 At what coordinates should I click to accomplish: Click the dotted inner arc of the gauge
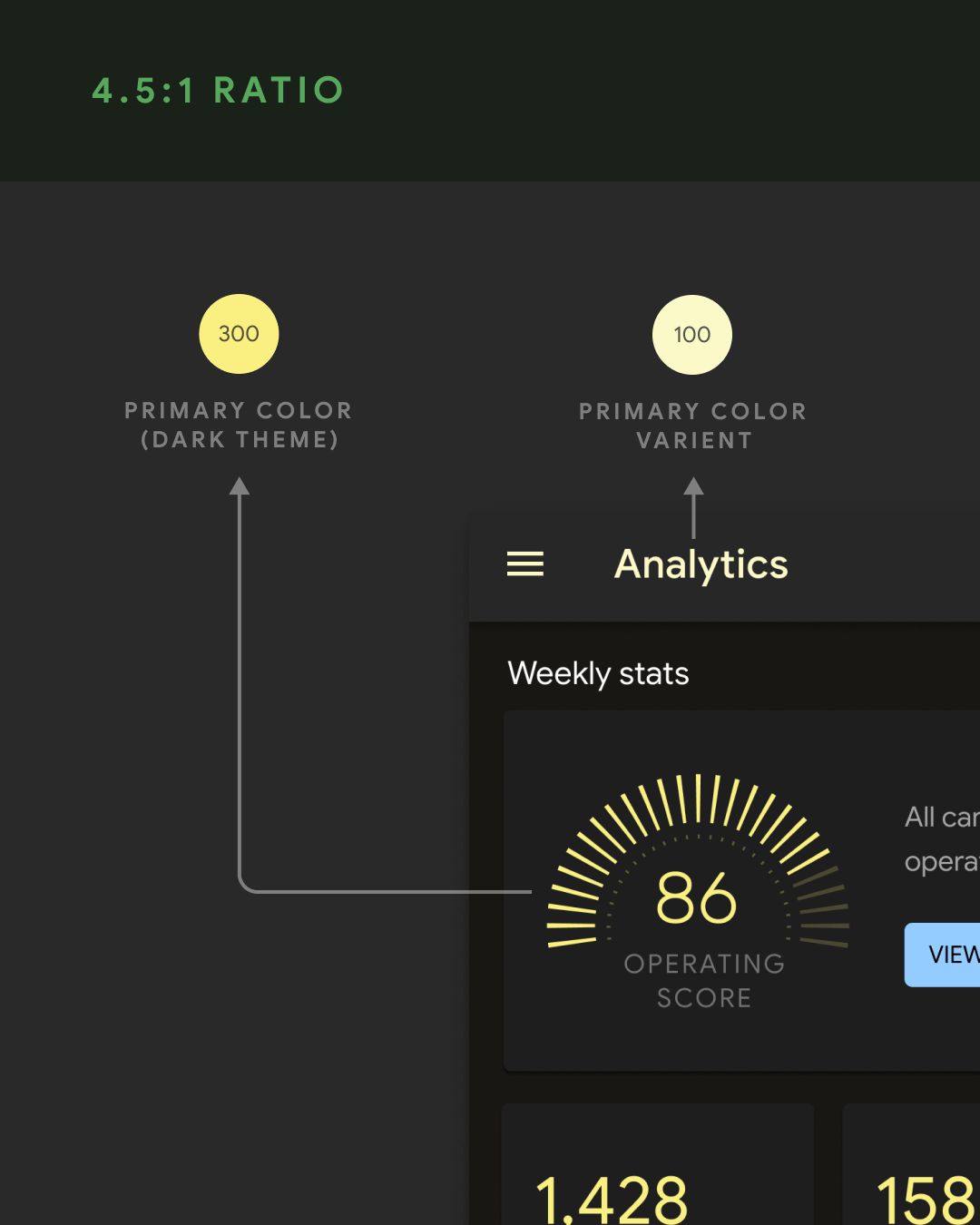click(x=699, y=837)
